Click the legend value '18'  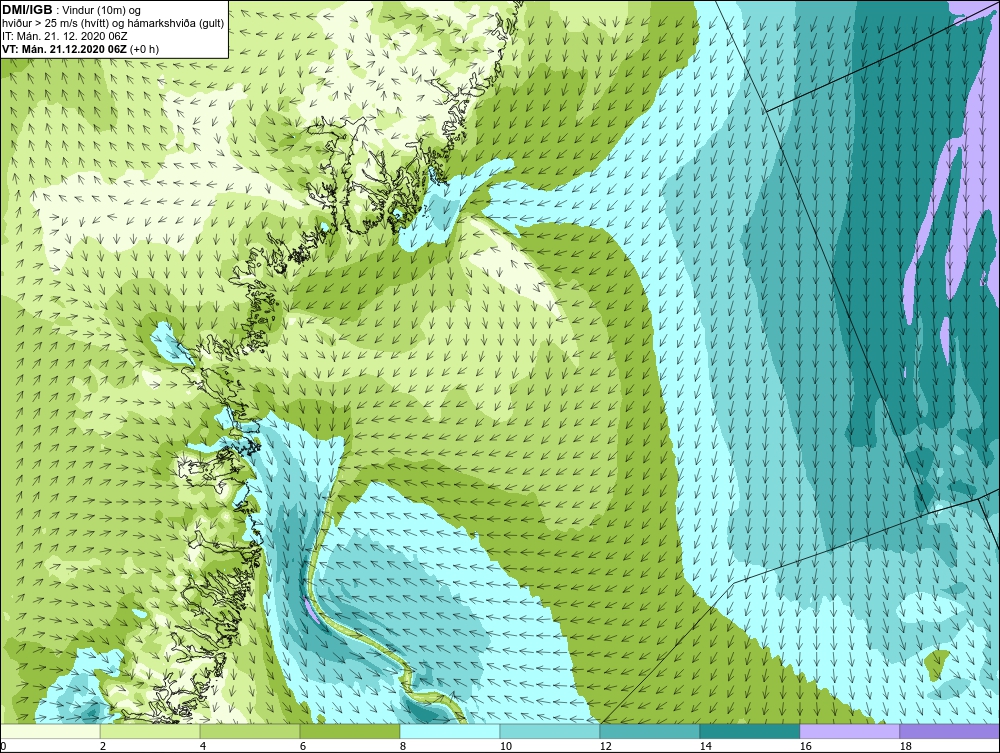(905, 746)
